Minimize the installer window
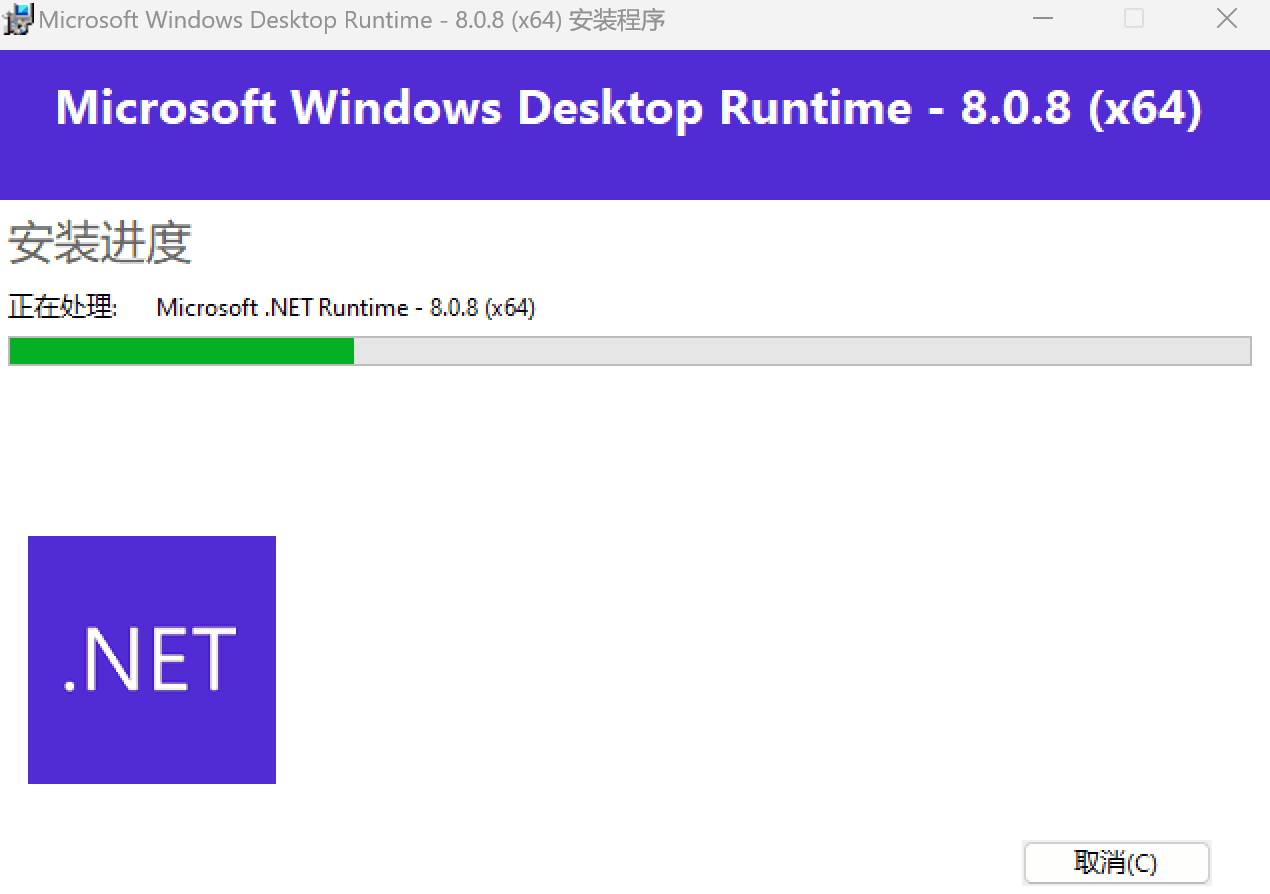Image resolution: width=1270 pixels, height=894 pixels. [x=1043, y=19]
